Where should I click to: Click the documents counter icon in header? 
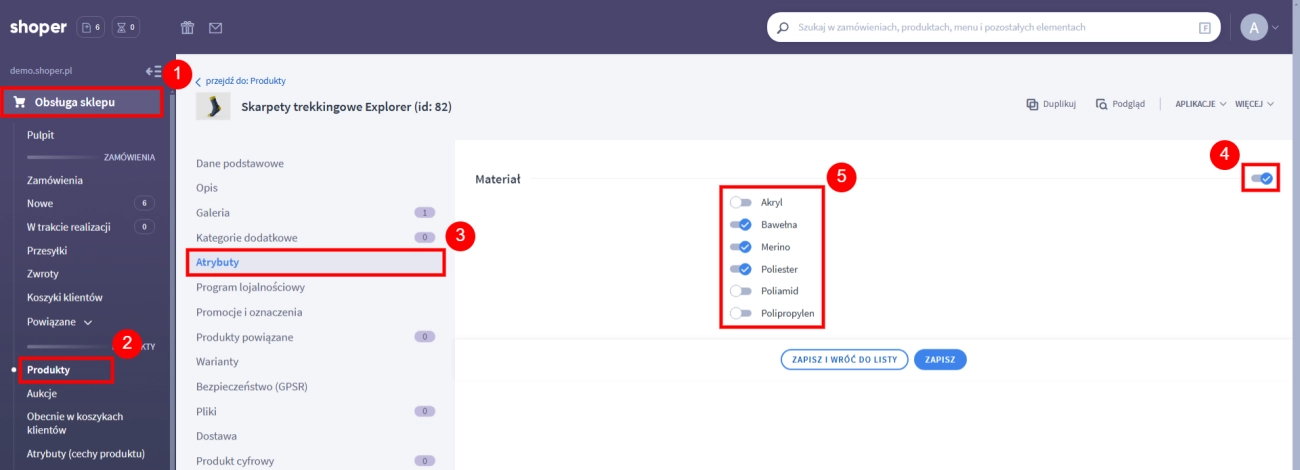click(x=90, y=27)
